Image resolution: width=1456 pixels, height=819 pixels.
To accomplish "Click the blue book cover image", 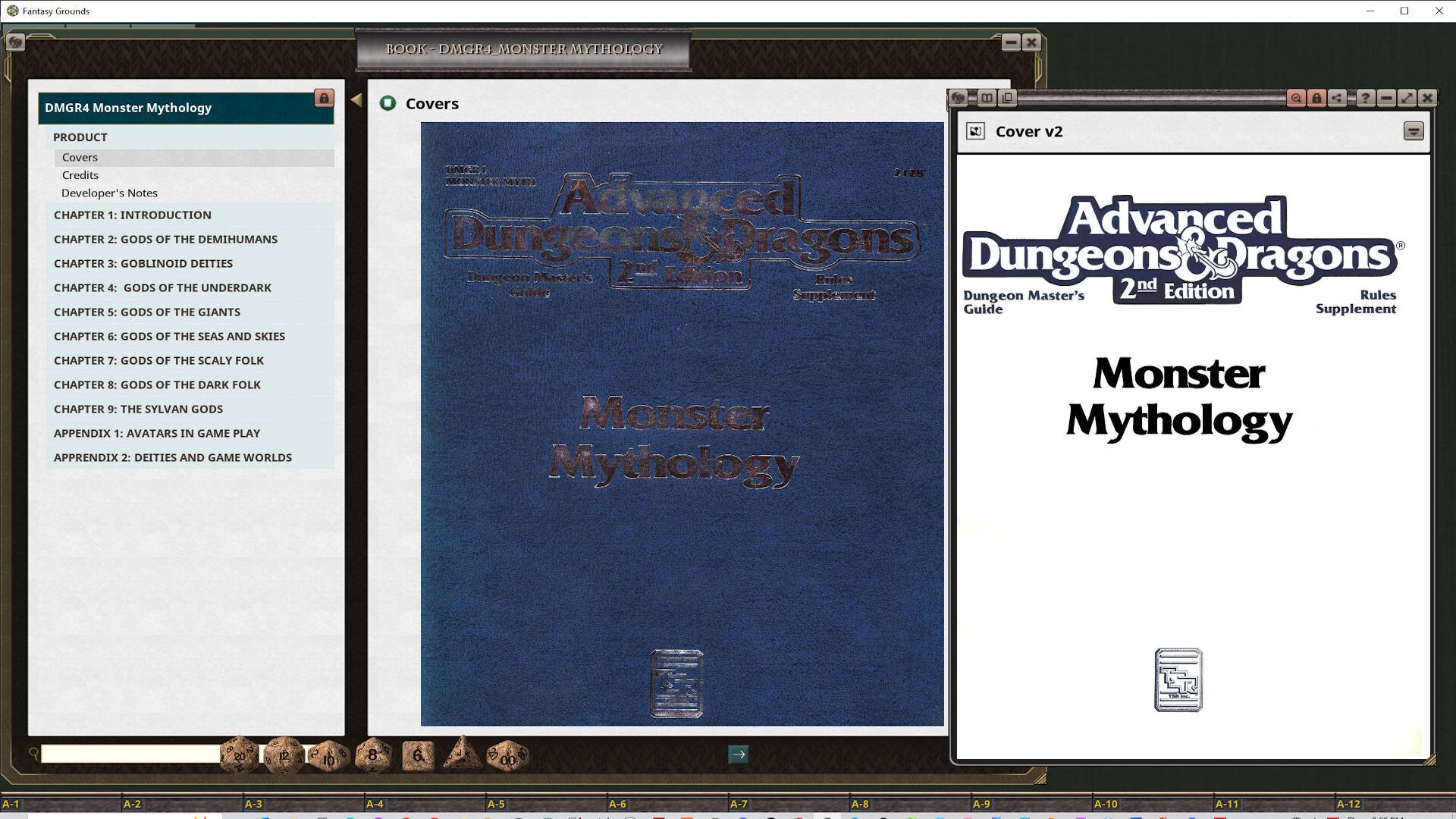I will coord(682,424).
